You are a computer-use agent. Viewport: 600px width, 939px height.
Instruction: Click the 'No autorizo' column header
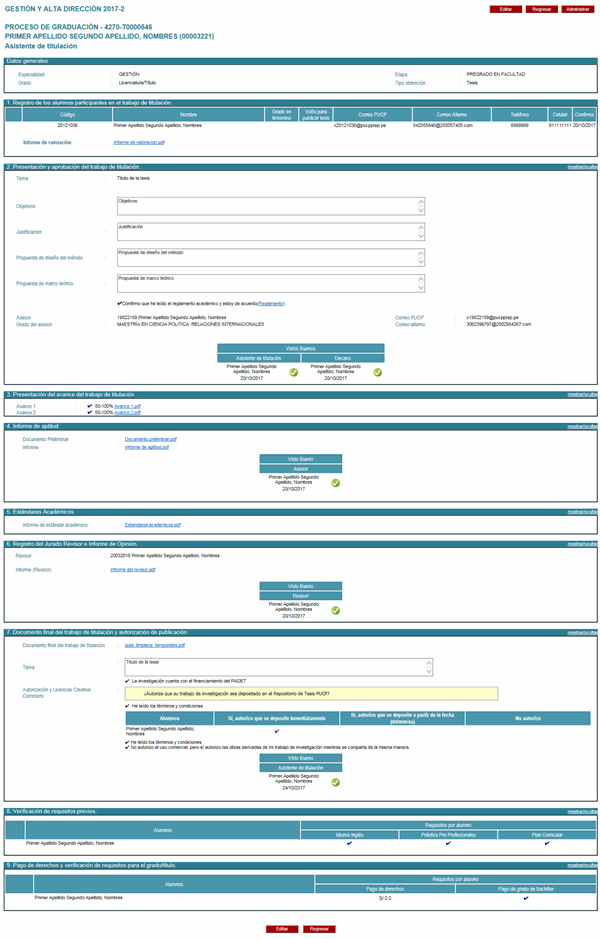point(528,718)
